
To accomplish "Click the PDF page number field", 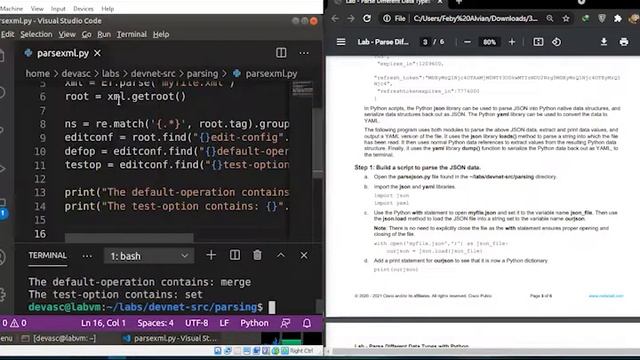I will click(425, 42).
